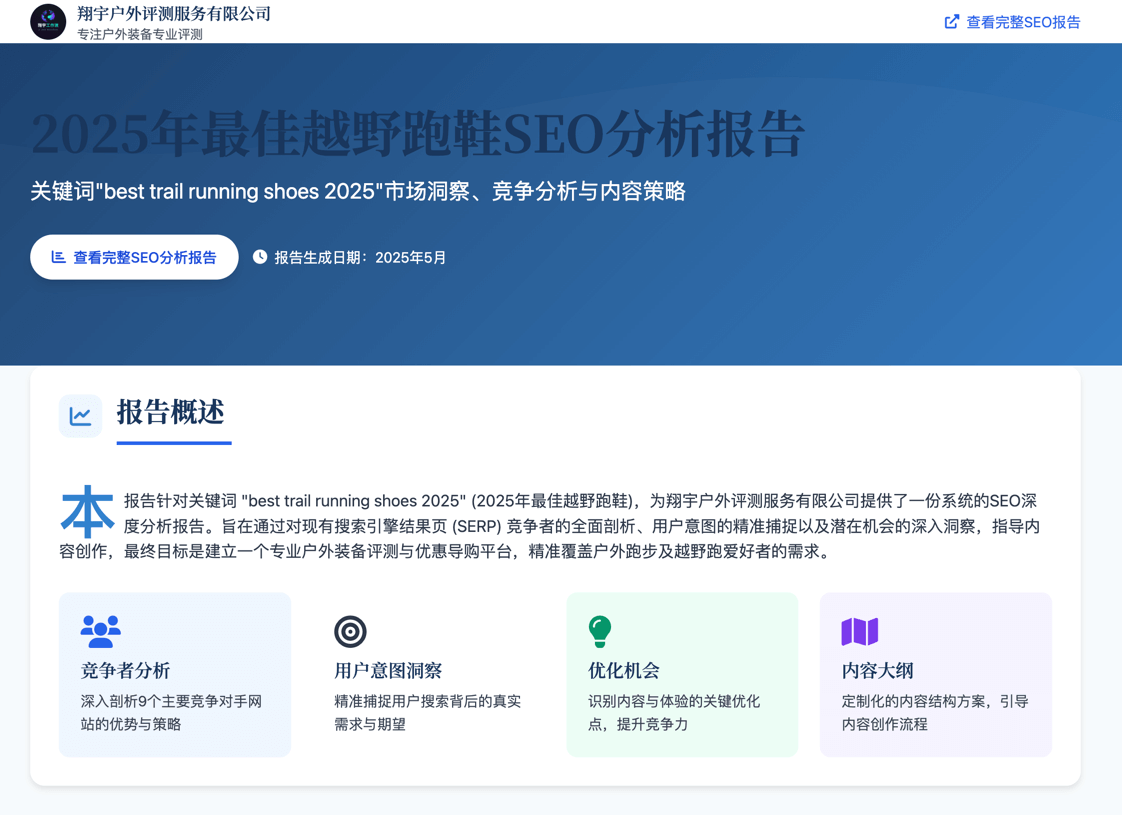Viewport: 1122px width, 815px height.
Task: Click the main title 2025年最佳越野跑鞋SEO分析报告
Action: 417,134
